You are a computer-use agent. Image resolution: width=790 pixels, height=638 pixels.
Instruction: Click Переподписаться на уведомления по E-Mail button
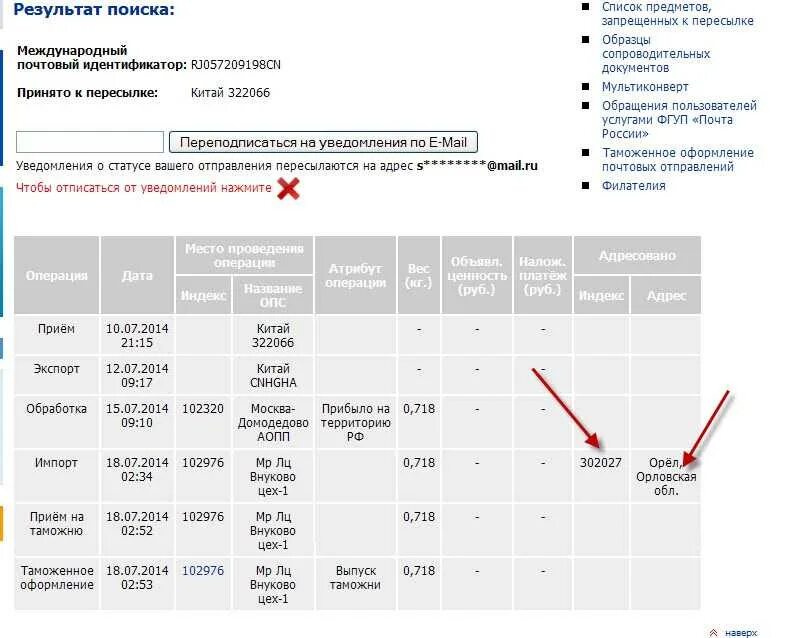click(323, 142)
